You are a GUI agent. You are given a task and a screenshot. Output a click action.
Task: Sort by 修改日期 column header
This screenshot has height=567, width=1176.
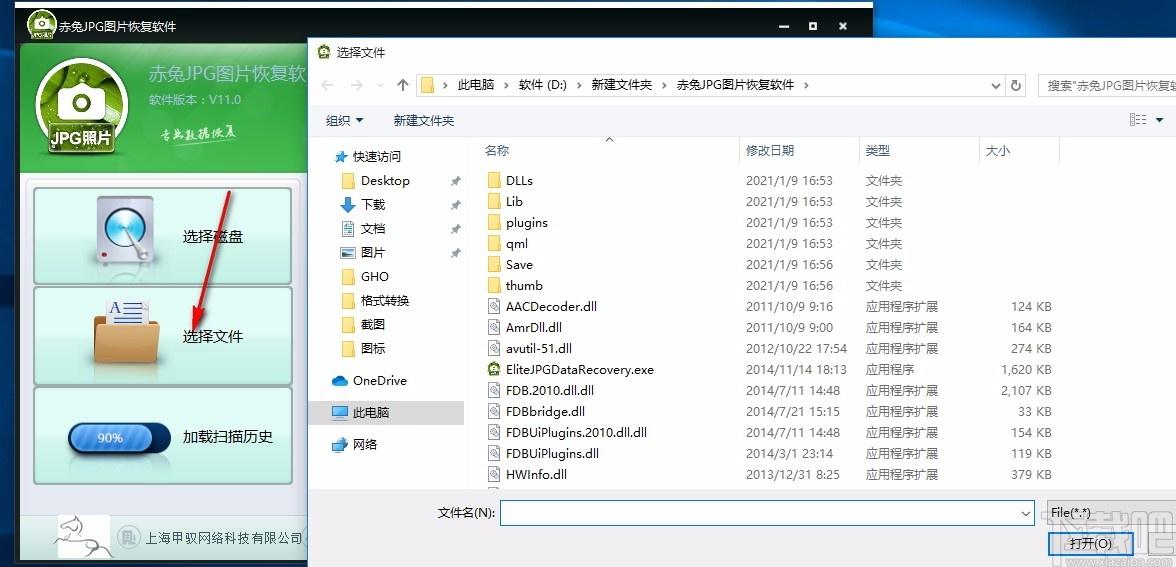pos(770,151)
